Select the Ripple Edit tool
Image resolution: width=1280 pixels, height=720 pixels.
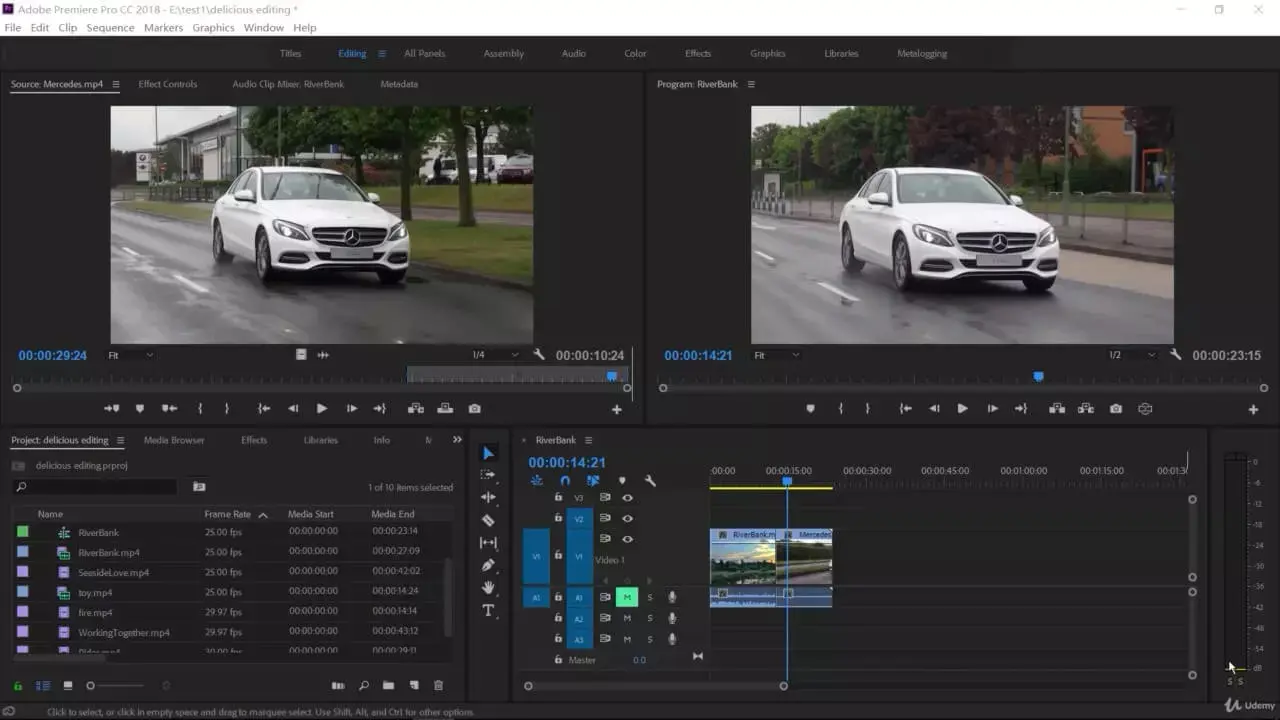(488, 497)
